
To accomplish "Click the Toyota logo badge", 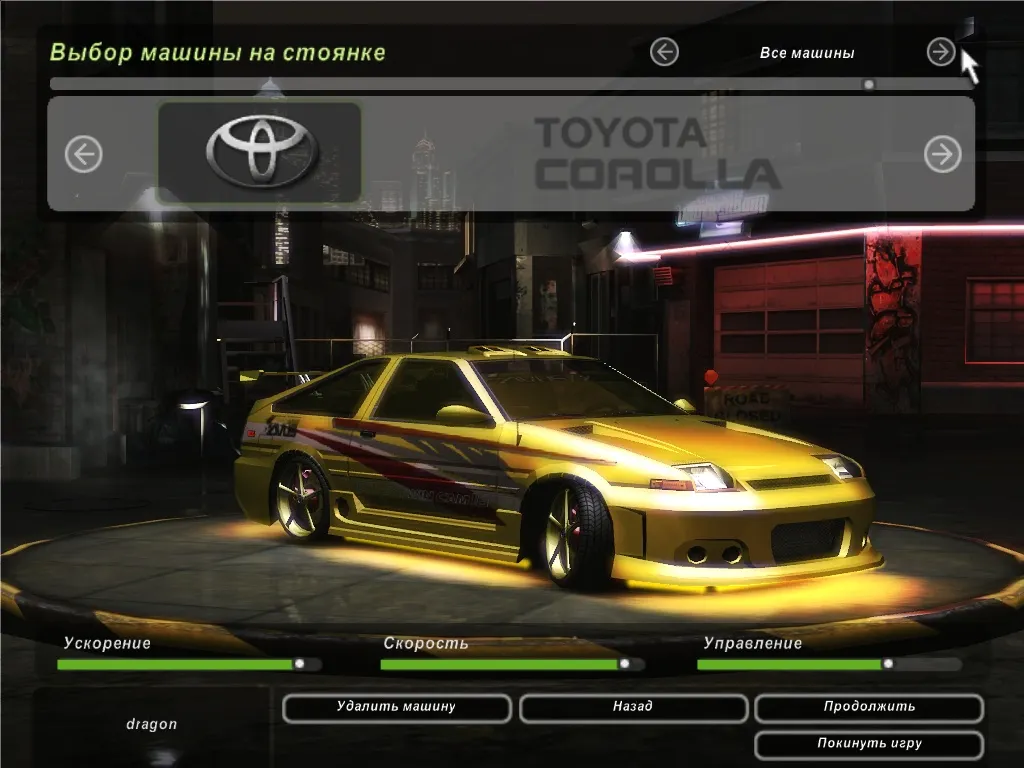I will (260, 152).
